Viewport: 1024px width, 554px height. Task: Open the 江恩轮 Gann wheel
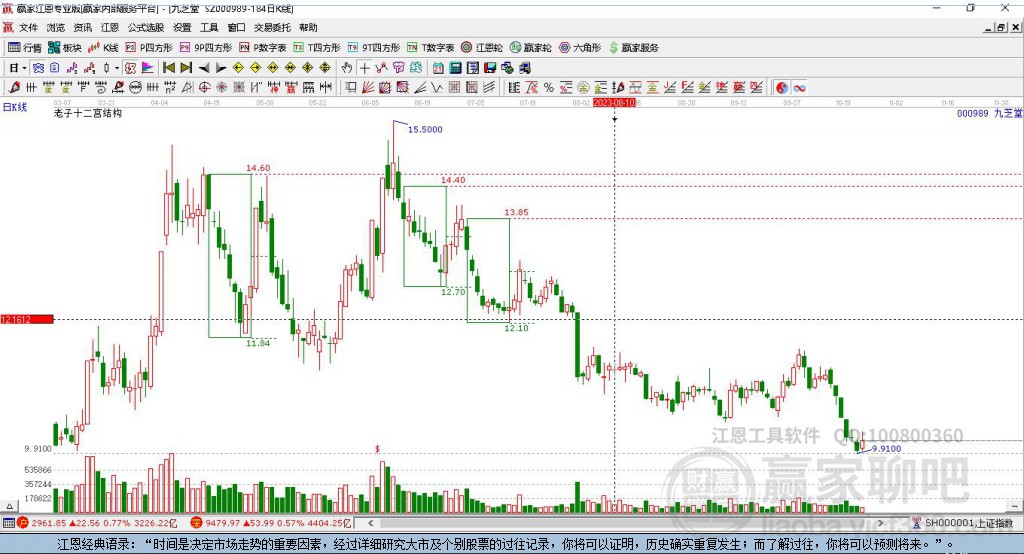click(482, 48)
